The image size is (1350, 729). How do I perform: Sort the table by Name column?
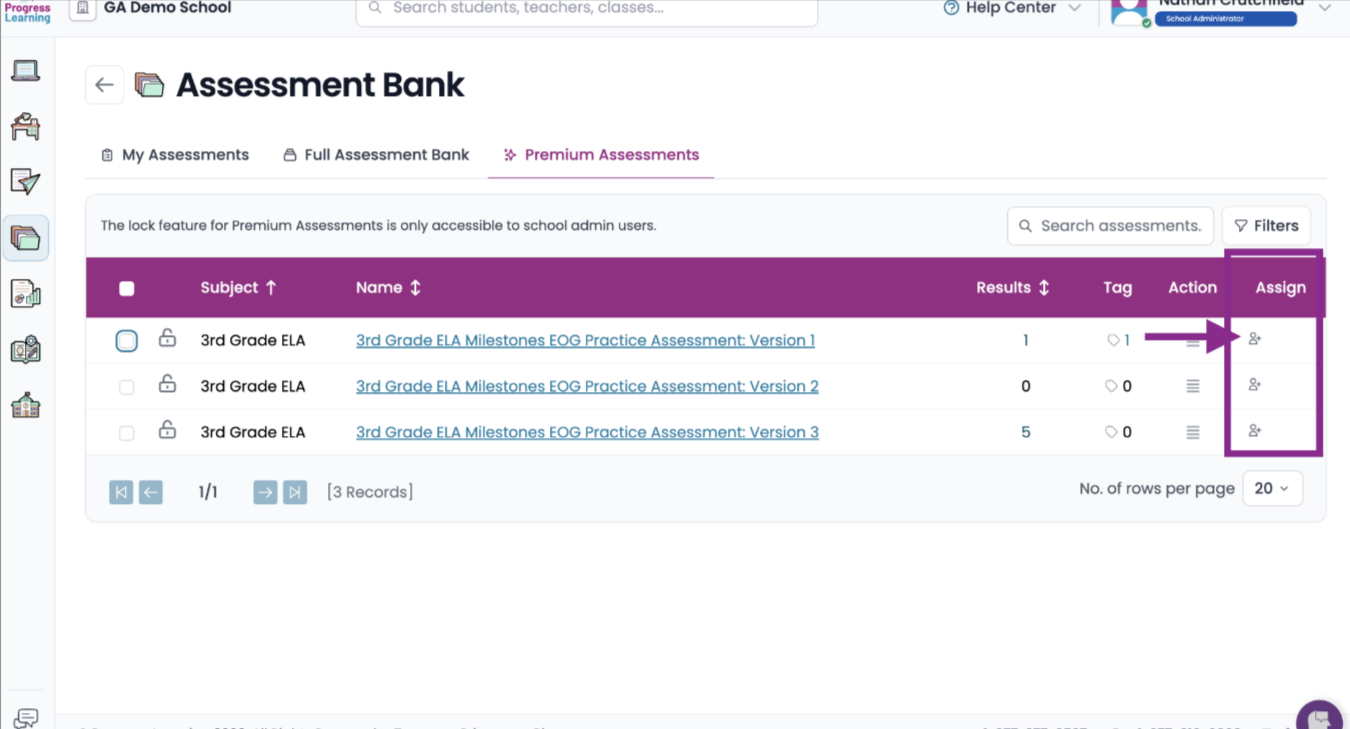(388, 287)
